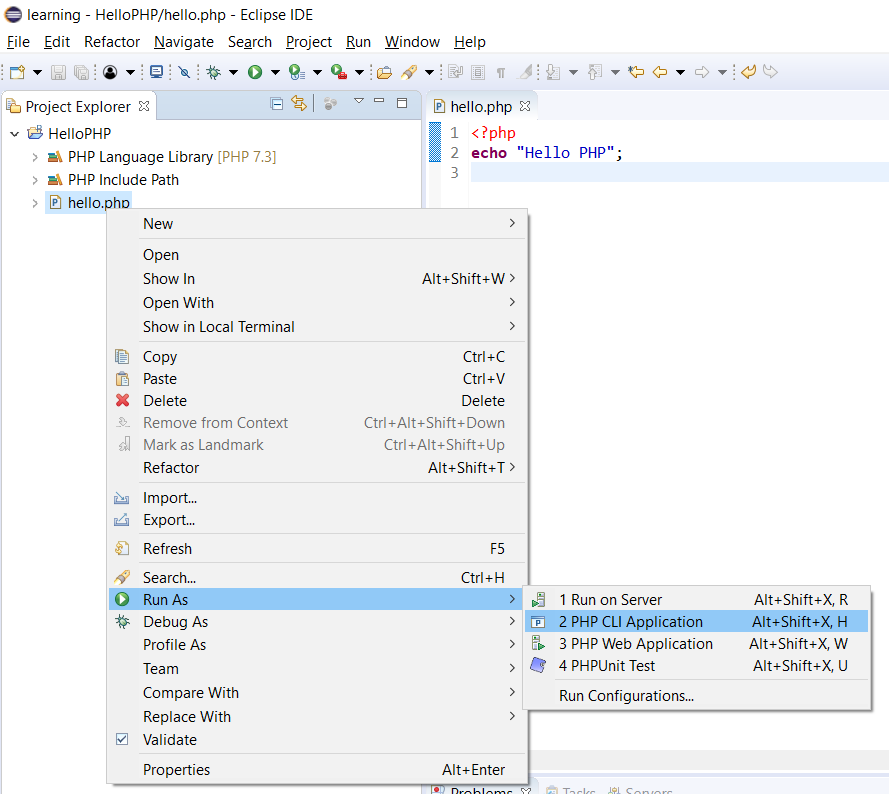Open the Window menu

point(412,42)
